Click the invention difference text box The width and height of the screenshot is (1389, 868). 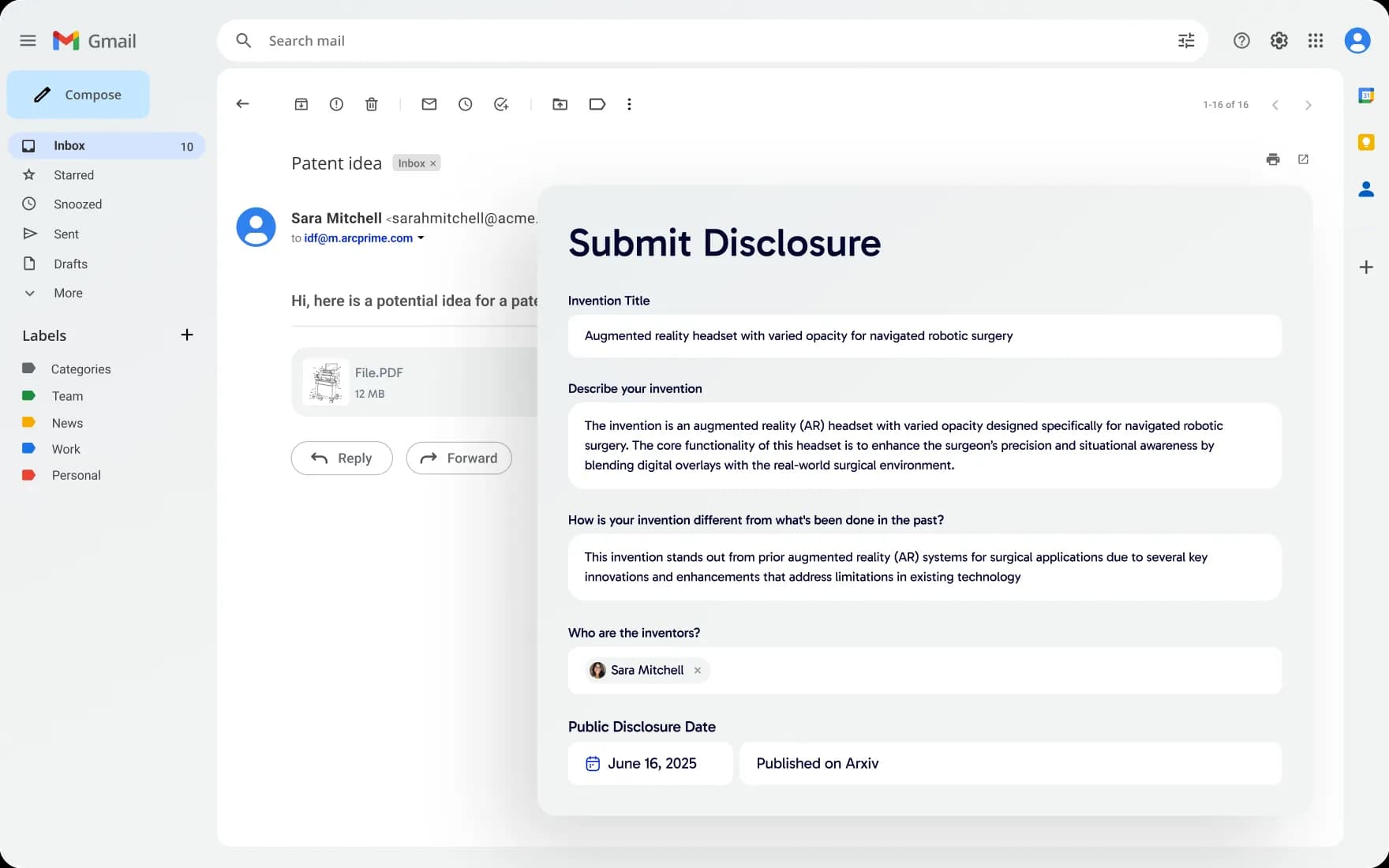tap(924, 567)
